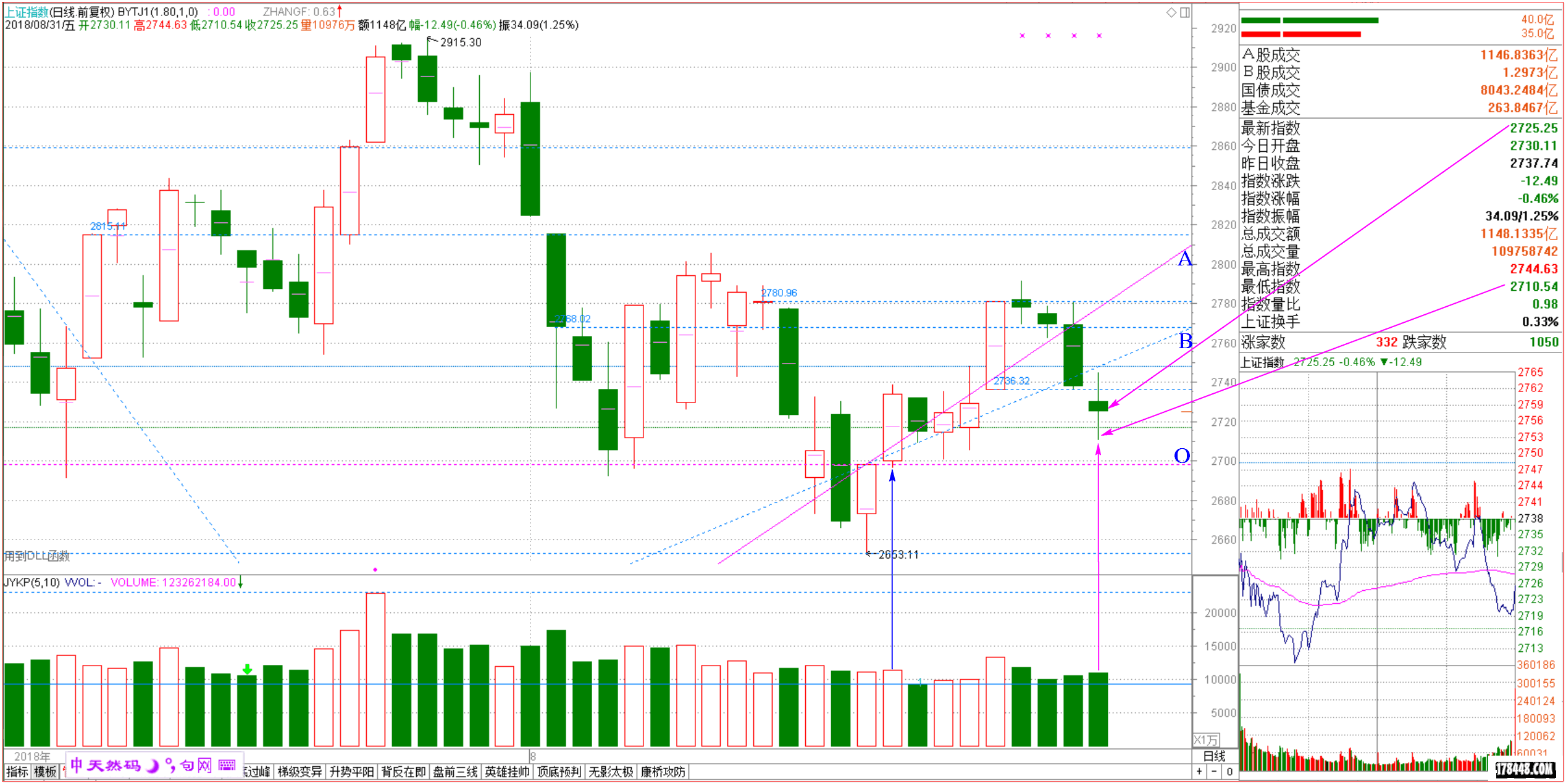The width and height of the screenshot is (1566, 784).
Task: Click the 上证指数 title link
Action: point(27,12)
